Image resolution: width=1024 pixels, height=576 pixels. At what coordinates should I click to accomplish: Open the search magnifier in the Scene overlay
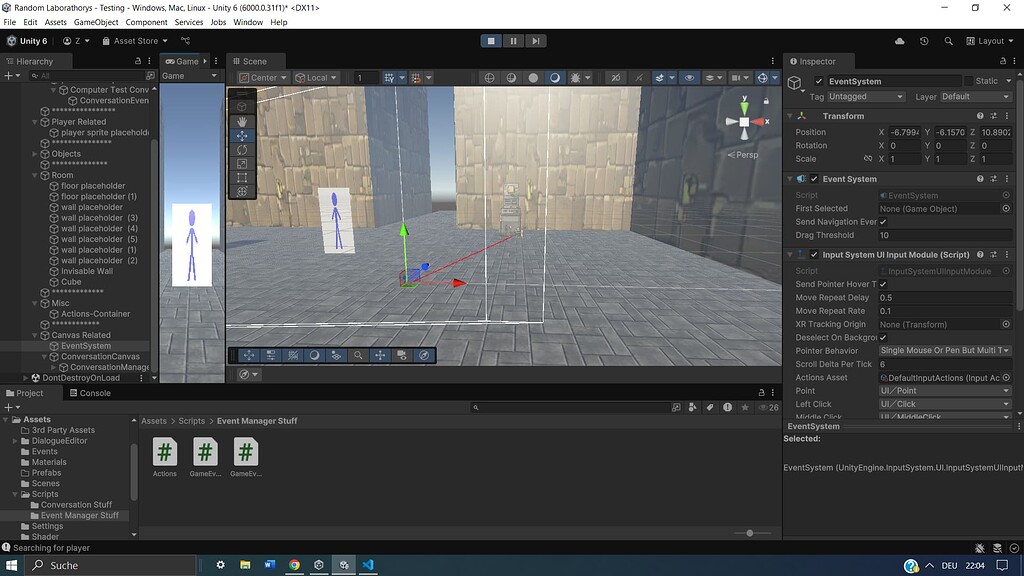[358, 355]
